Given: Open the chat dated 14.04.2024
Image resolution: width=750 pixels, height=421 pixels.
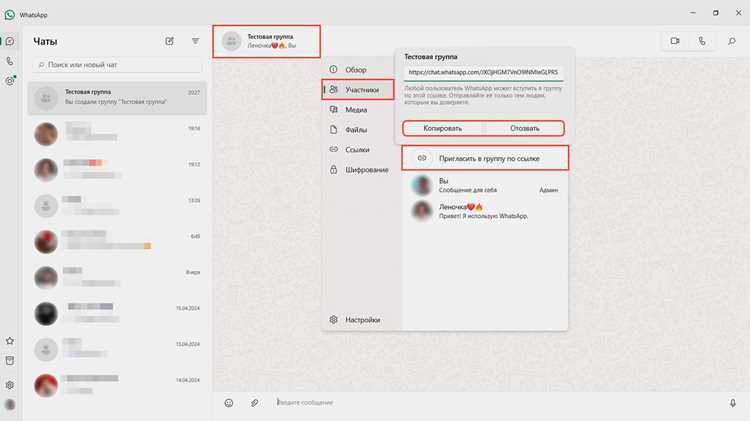Looking at the screenshot, I should pos(117,385).
